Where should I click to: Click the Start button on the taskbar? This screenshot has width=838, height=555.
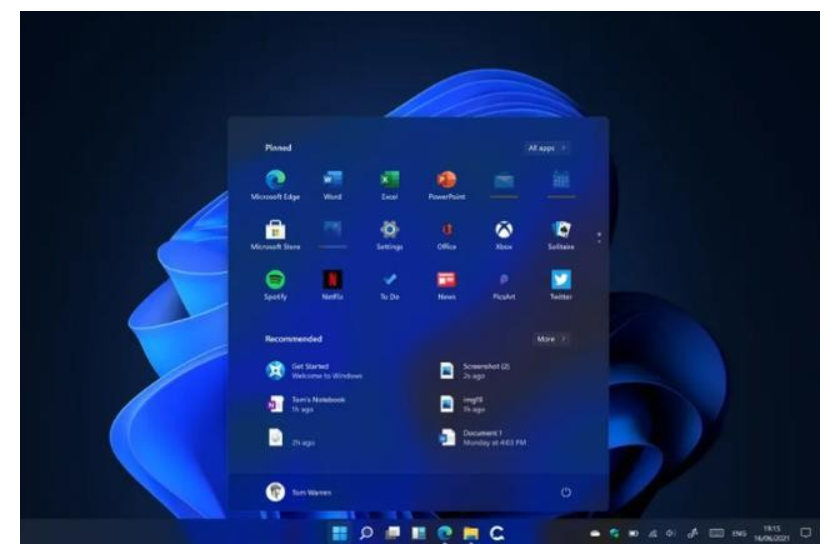coord(340,533)
